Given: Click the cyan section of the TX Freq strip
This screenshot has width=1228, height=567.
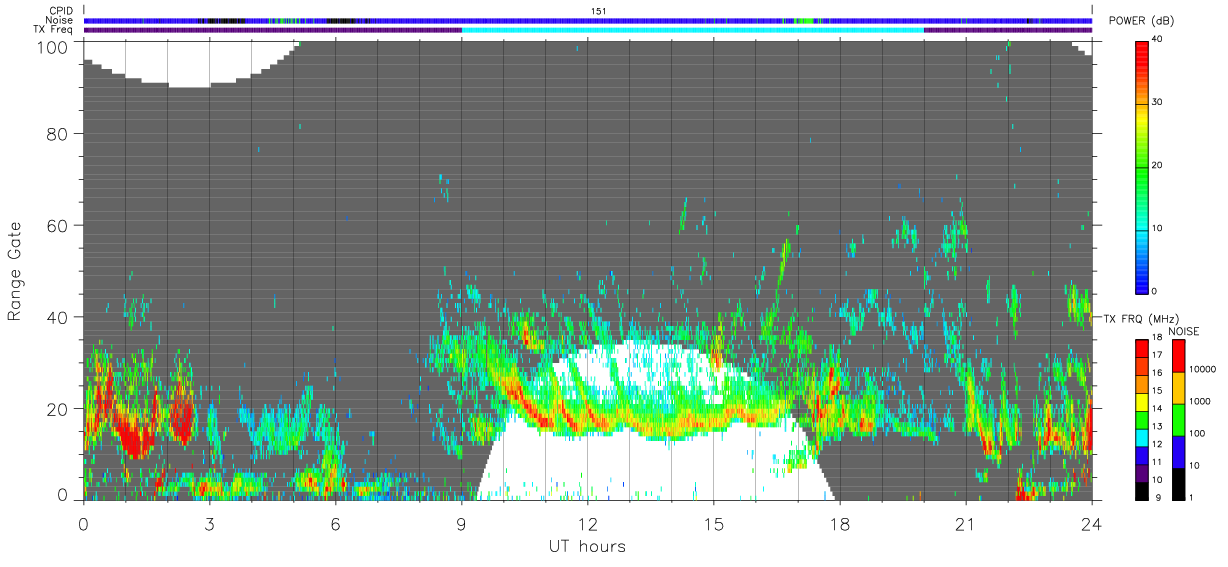Looking at the screenshot, I should tap(692, 30).
